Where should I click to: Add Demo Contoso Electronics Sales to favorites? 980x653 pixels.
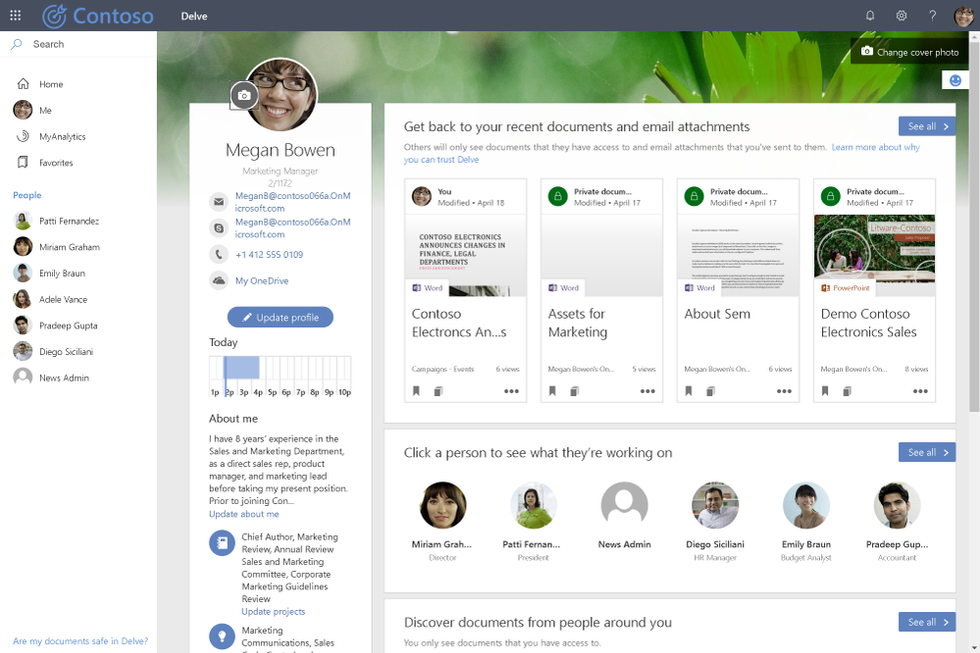pos(825,391)
